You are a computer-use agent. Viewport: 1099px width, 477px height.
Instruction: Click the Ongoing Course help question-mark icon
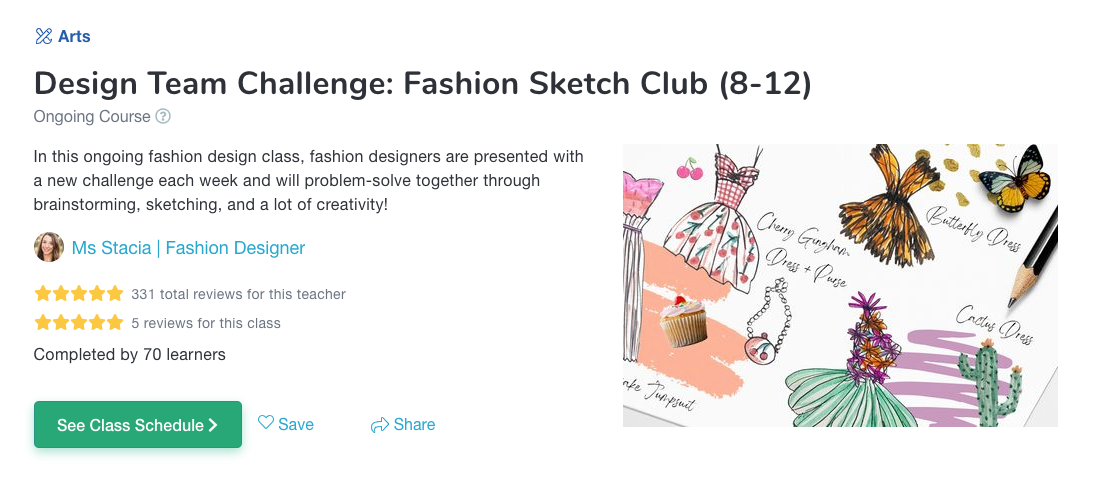coord(163,116)
